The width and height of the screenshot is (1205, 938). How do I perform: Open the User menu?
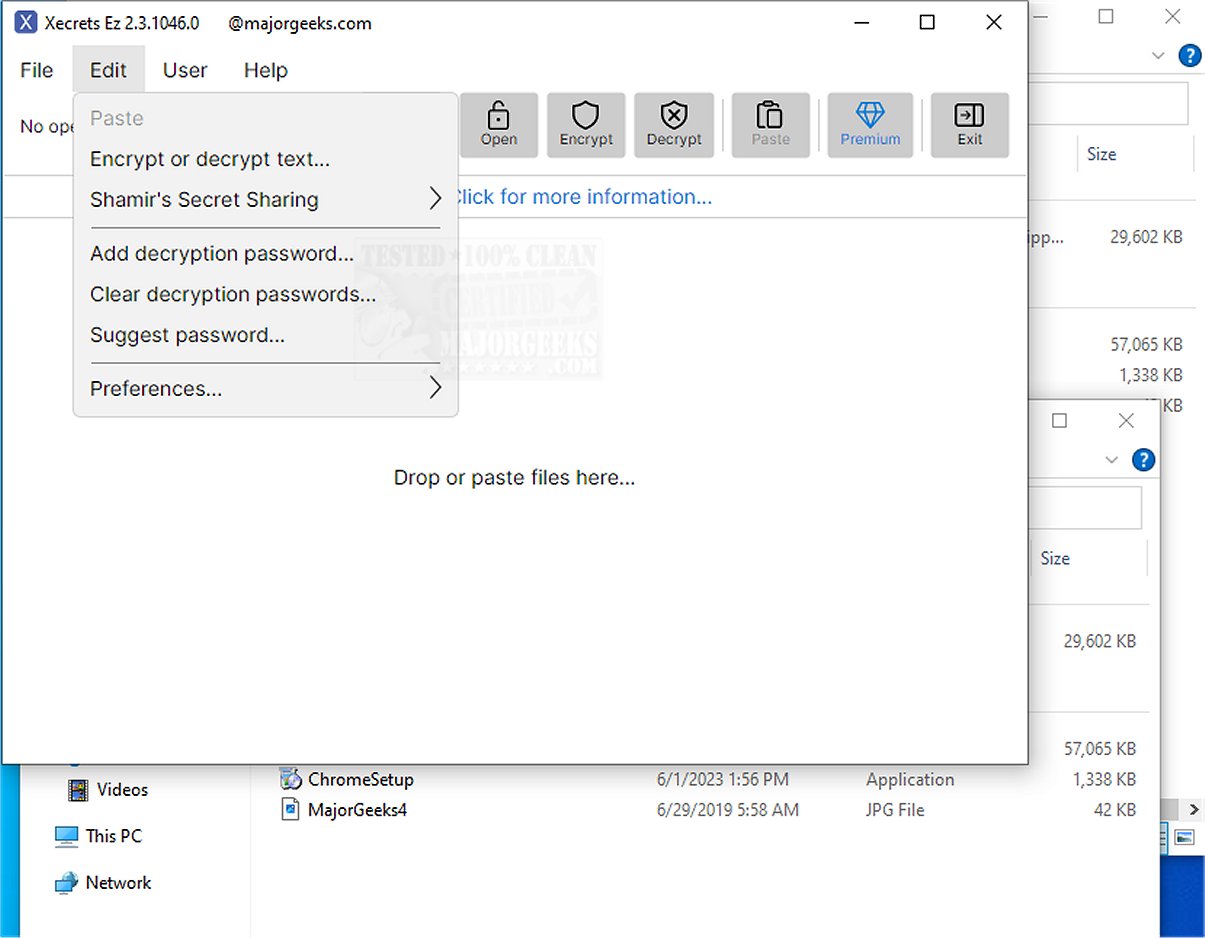pyautogui.click(x=185, y=70)
